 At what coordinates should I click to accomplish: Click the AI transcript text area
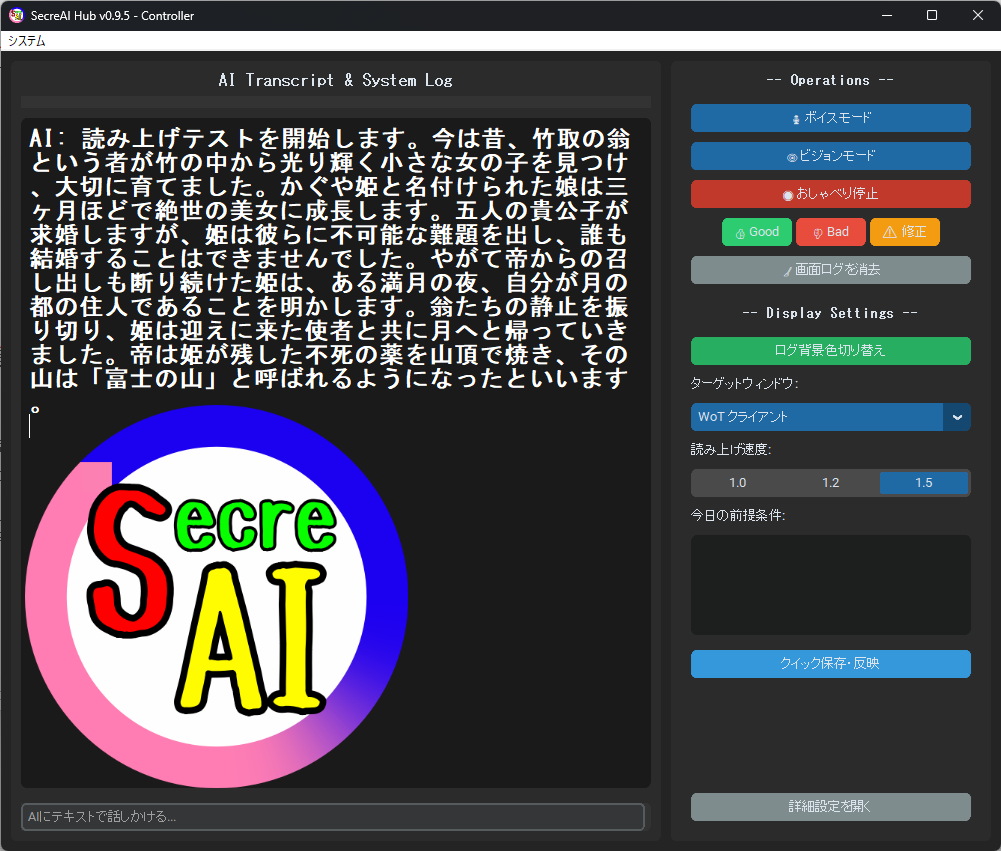(x=336, y=453)
